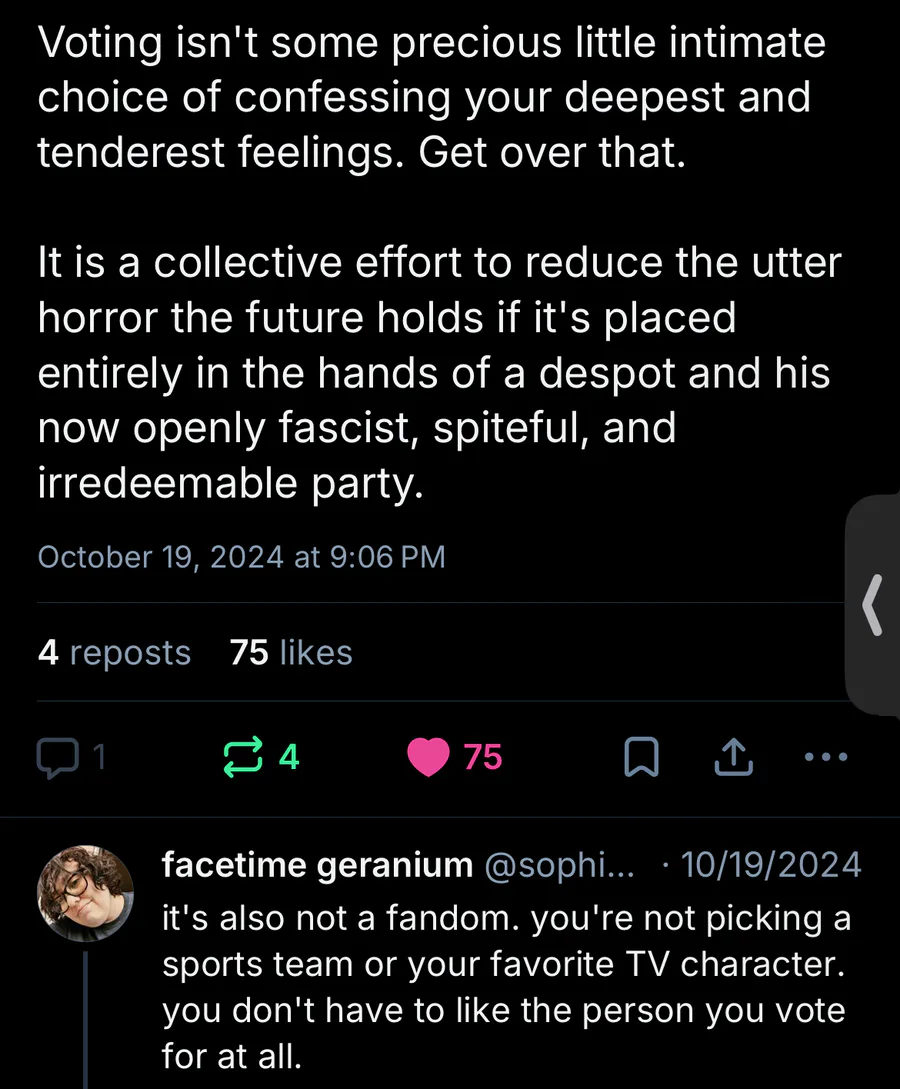Viewport: 900px width, 1089px height.
Task: Open the three-dot more options menu
Action: pyautogui.click(x=827, y=757)
